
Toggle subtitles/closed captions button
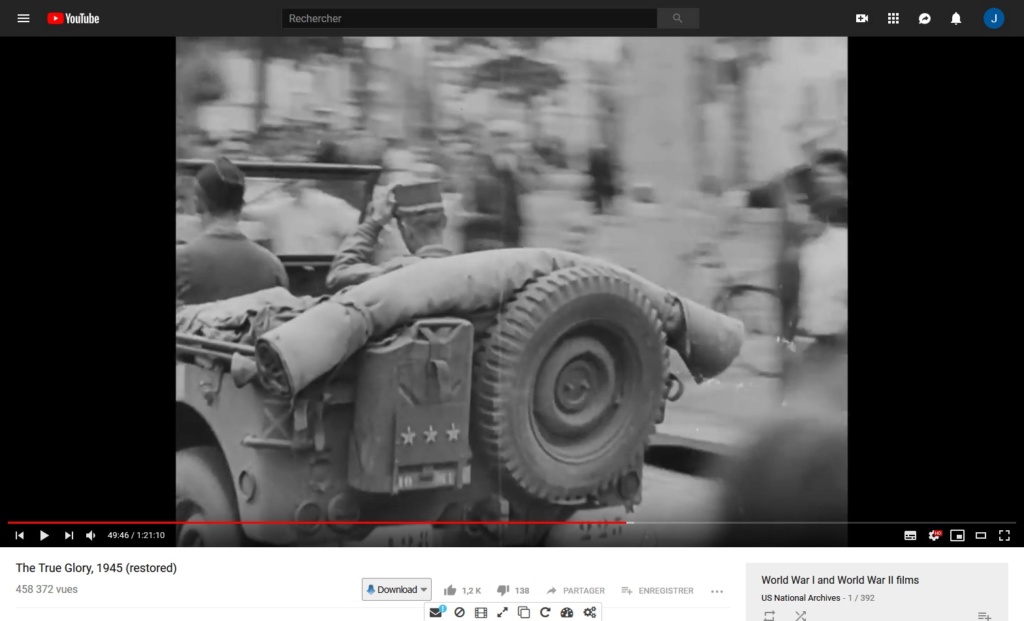(910, 535)
